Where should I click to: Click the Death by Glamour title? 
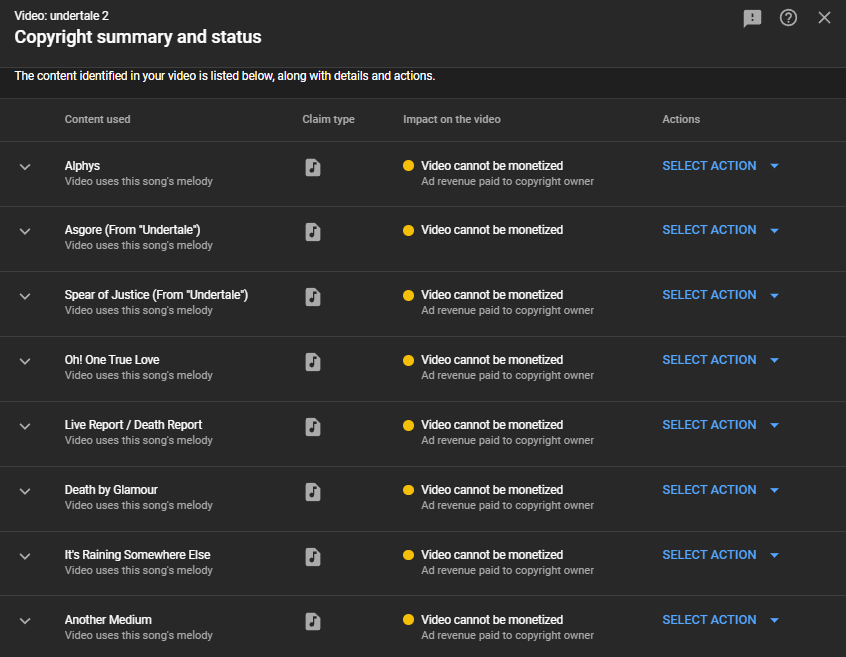pyautogui.click(x=111, y=490)
